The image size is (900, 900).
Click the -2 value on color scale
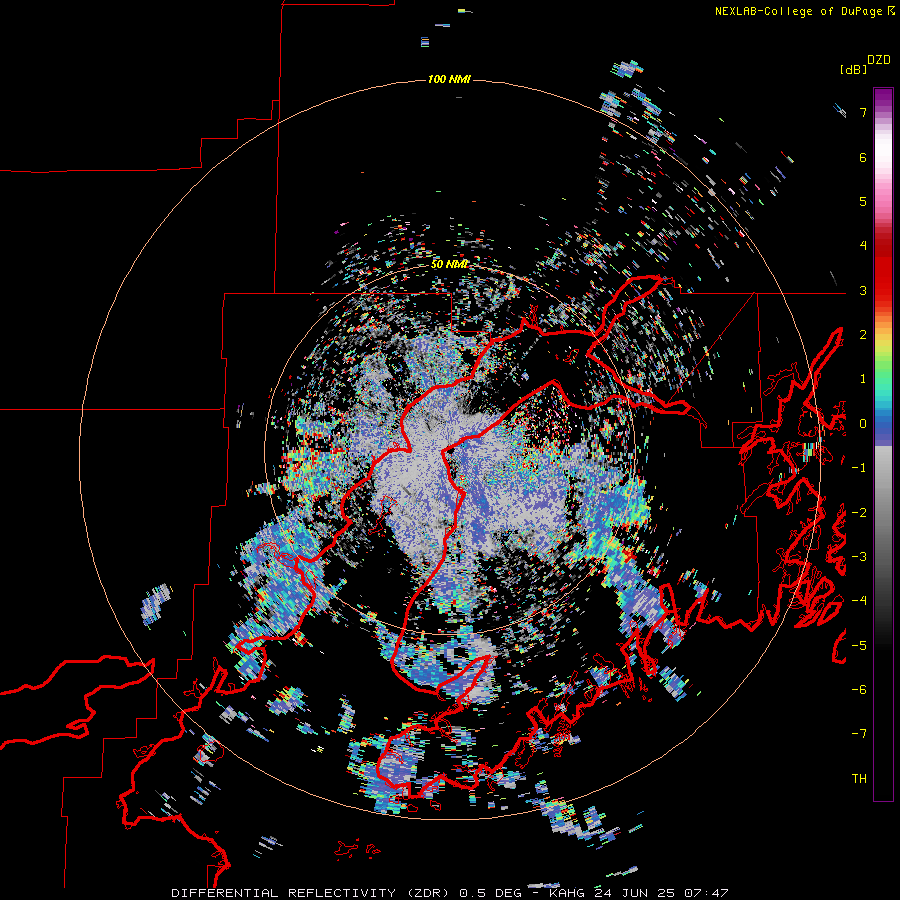(x=859, y=513)
